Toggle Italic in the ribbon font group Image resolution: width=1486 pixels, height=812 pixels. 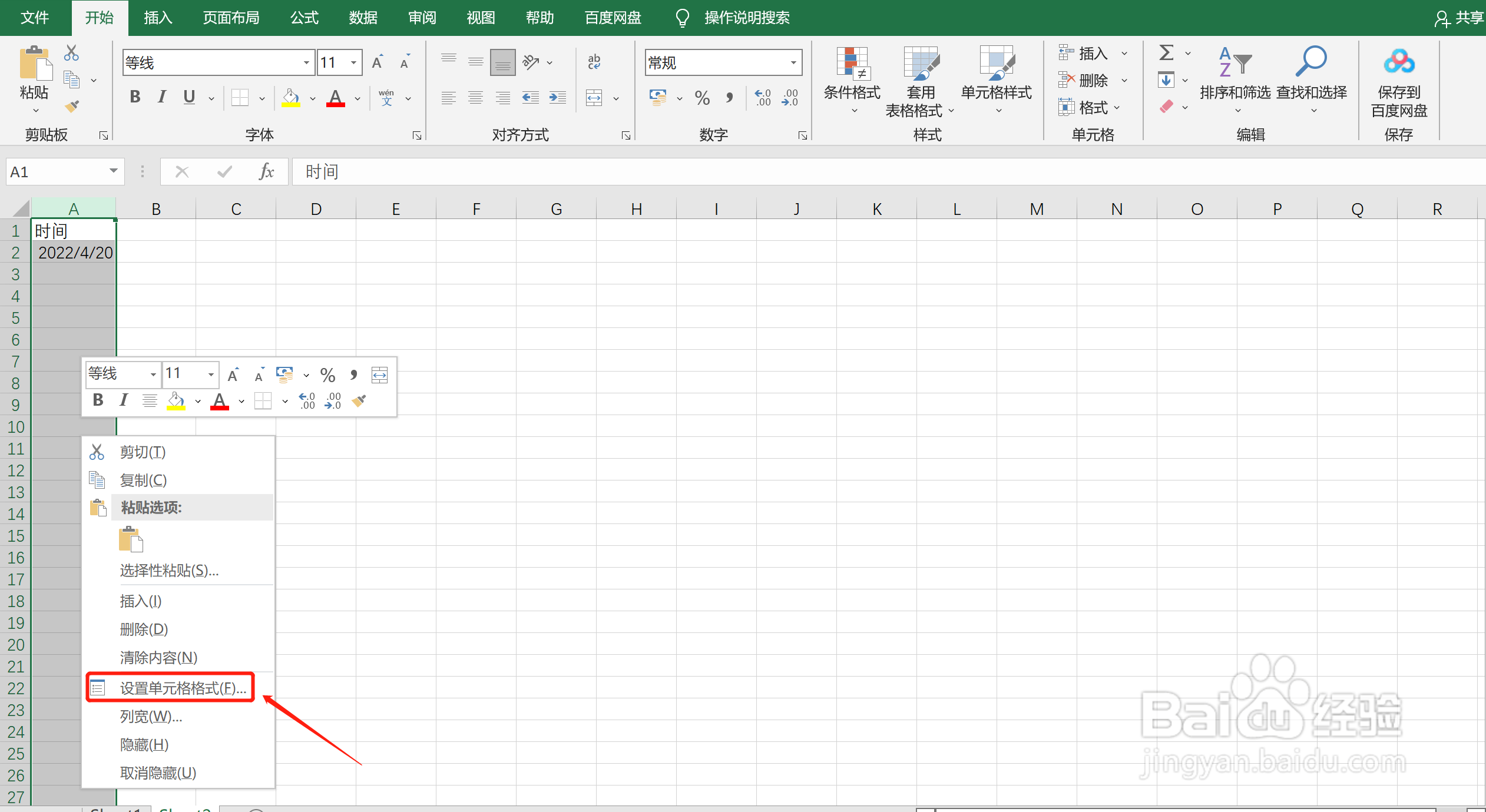162,97
